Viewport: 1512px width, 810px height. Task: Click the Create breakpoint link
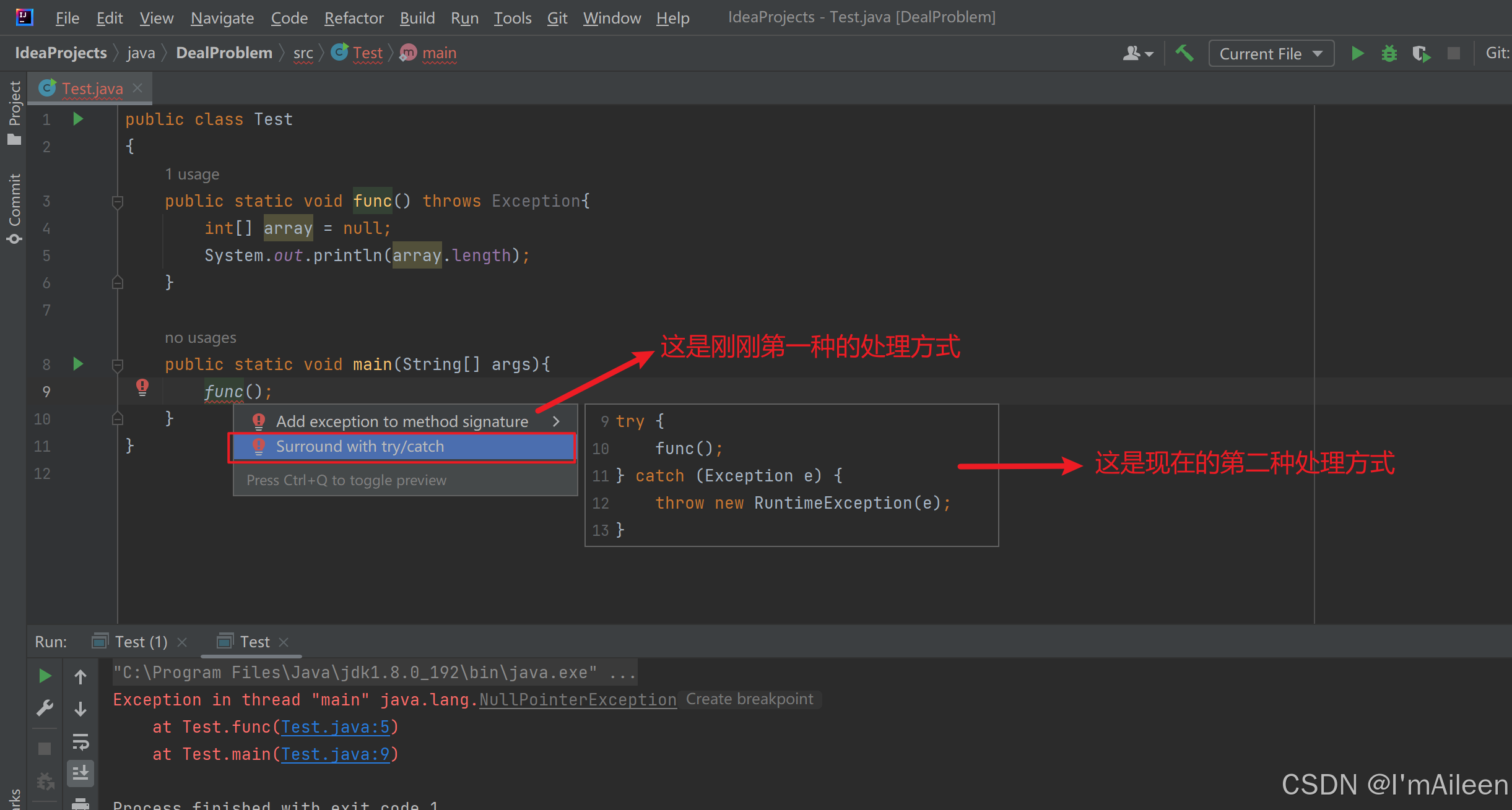(x=749, y=699)
